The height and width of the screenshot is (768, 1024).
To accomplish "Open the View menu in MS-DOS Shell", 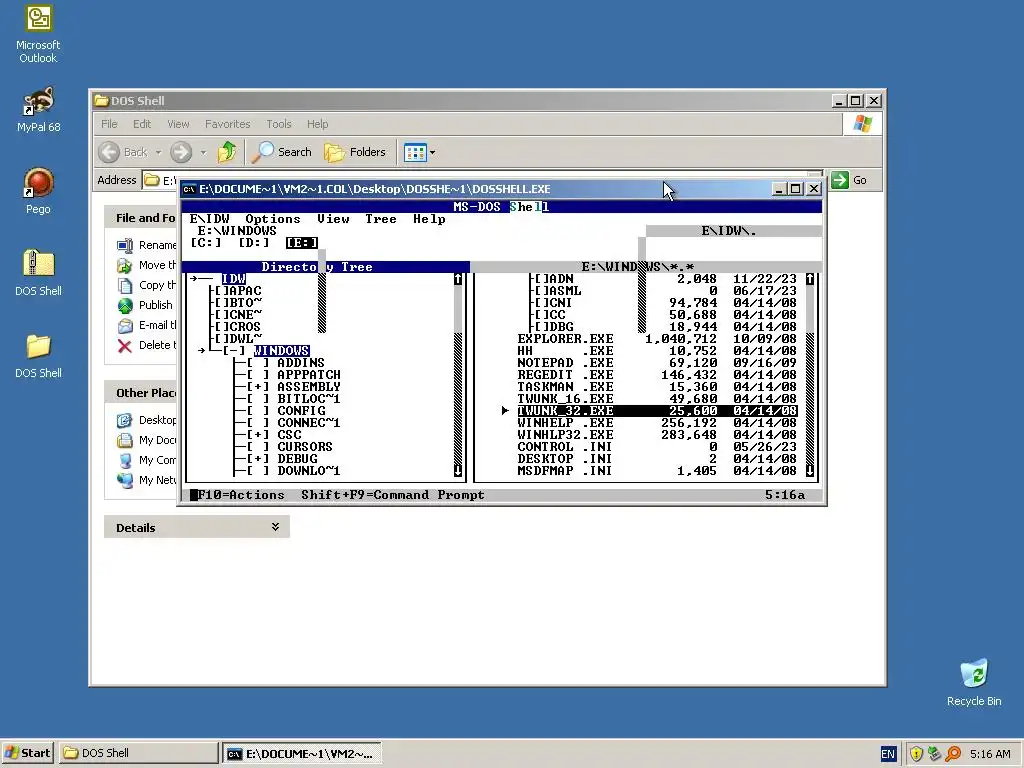I will 333,219.
